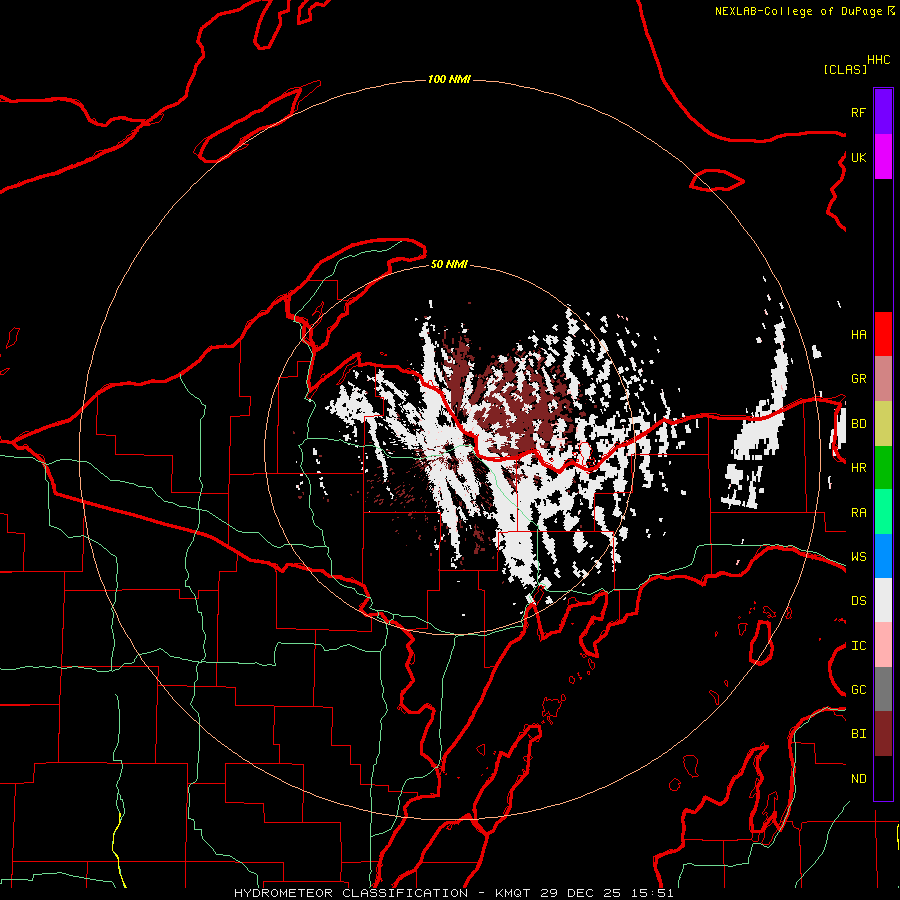Click the Hydrometeor Classification KMQT caption
The image size is (900, 900).
click(453, 893)
